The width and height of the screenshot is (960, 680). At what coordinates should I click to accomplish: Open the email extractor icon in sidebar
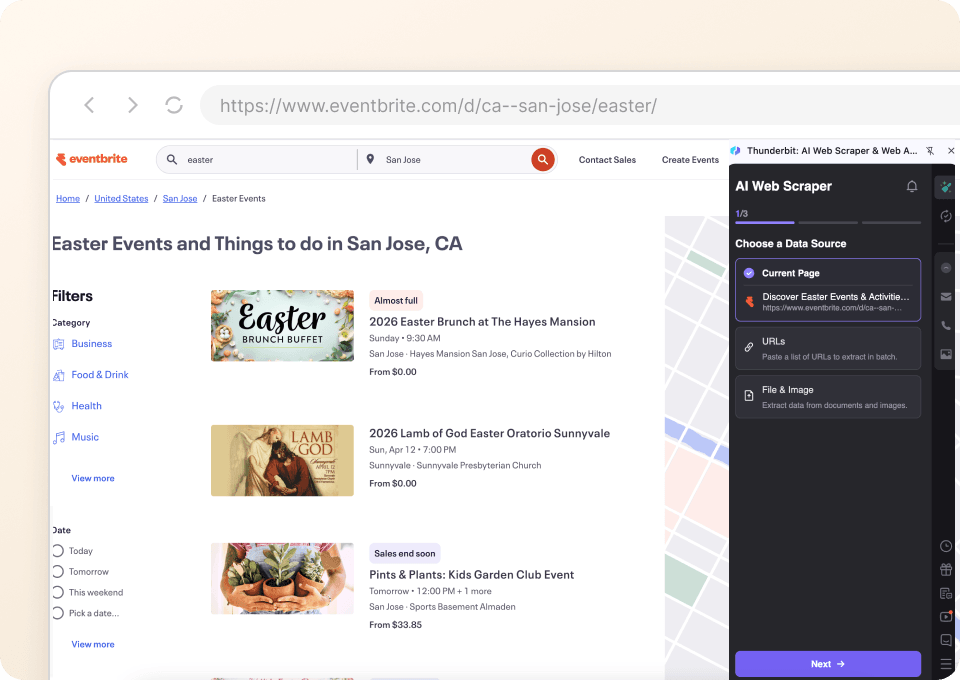(946, 297)
